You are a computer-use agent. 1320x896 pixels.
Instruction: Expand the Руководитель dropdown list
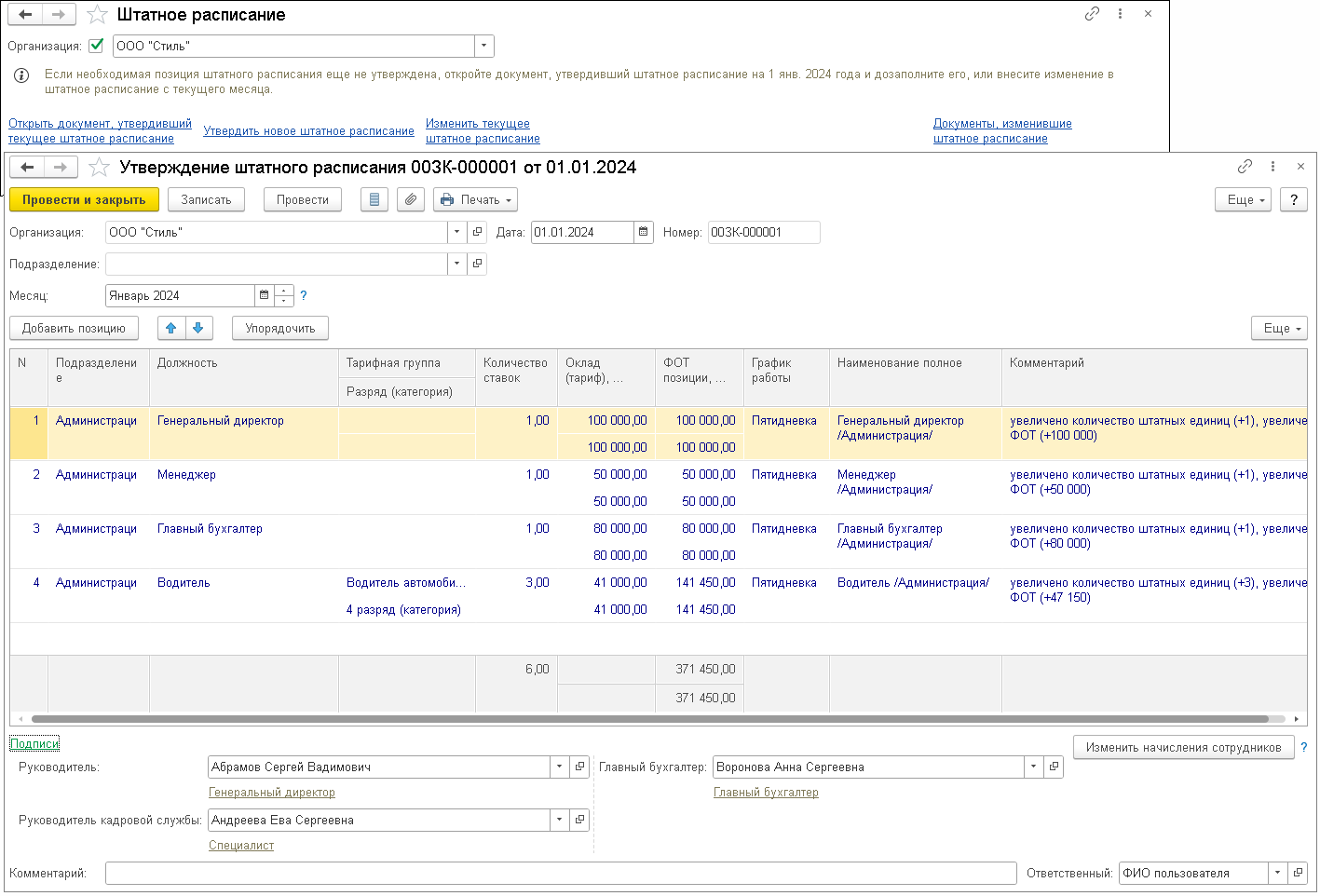click(x=559, y=767)
